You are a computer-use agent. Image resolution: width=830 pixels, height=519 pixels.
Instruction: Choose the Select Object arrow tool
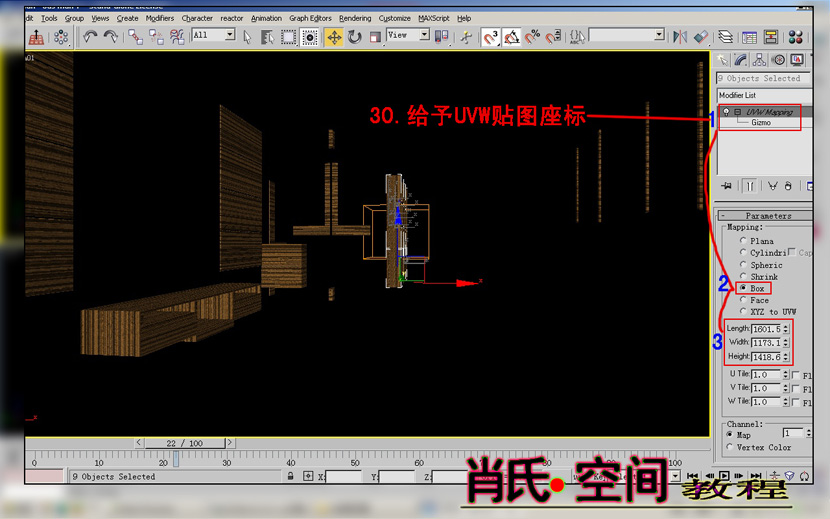tap(247, 37)
